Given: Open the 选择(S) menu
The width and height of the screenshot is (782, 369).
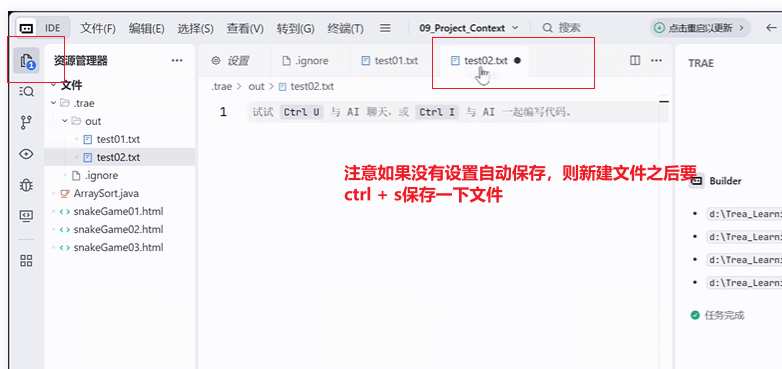Looking at the screenshot, I should pos(196,28).
